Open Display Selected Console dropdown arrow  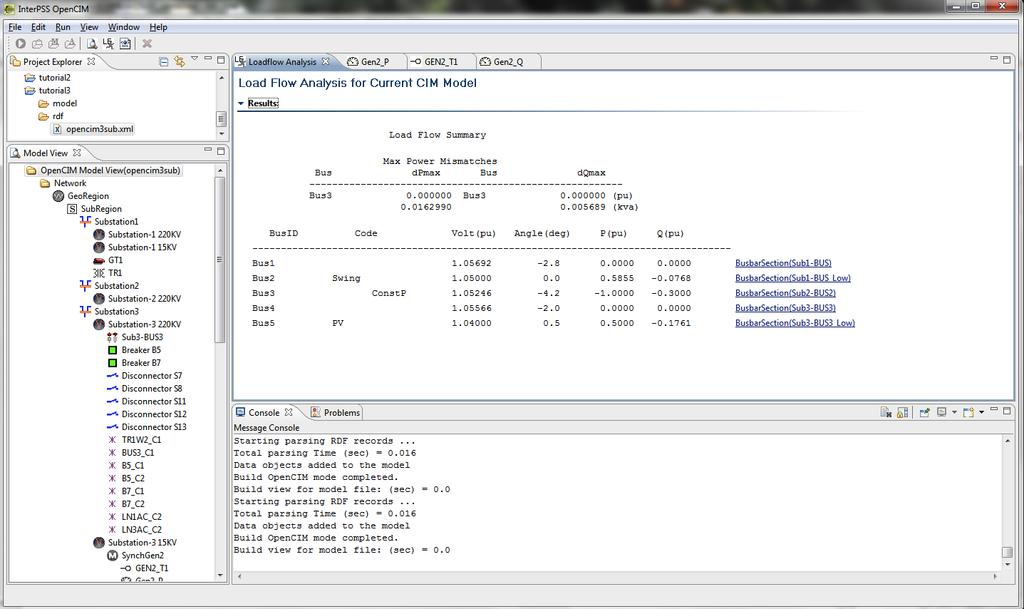(954, 413)
